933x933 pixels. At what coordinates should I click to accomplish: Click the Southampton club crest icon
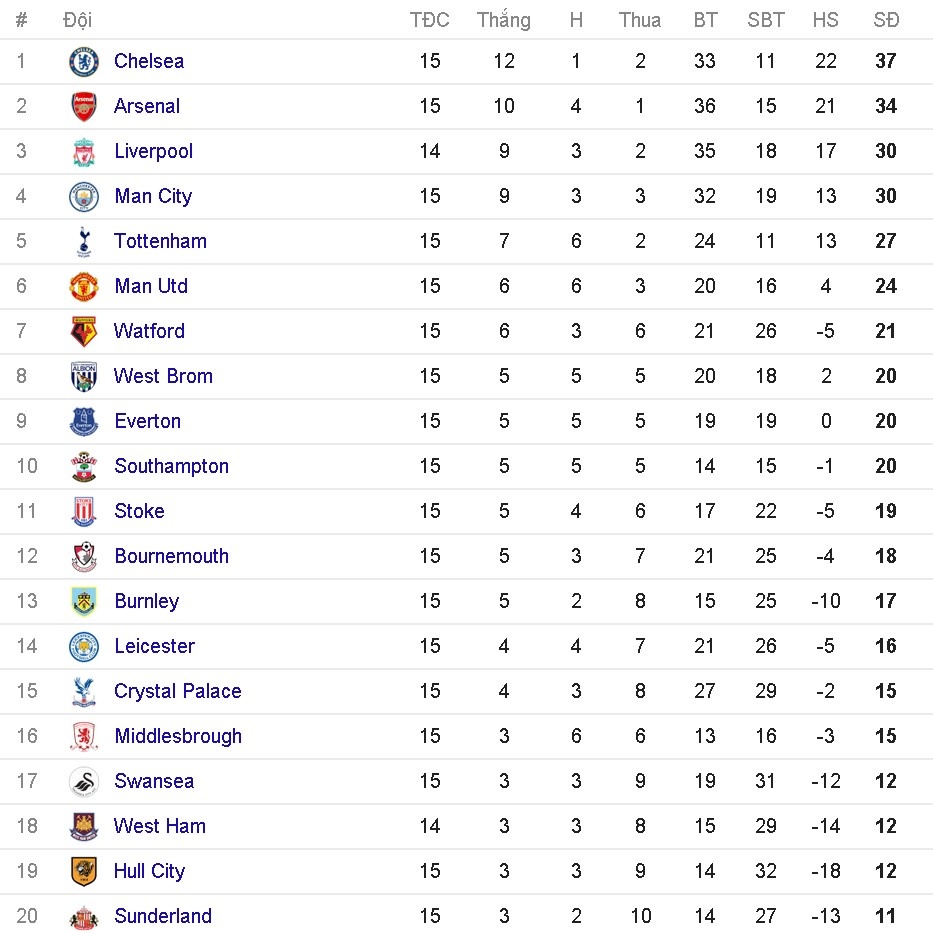pos(84,467)
